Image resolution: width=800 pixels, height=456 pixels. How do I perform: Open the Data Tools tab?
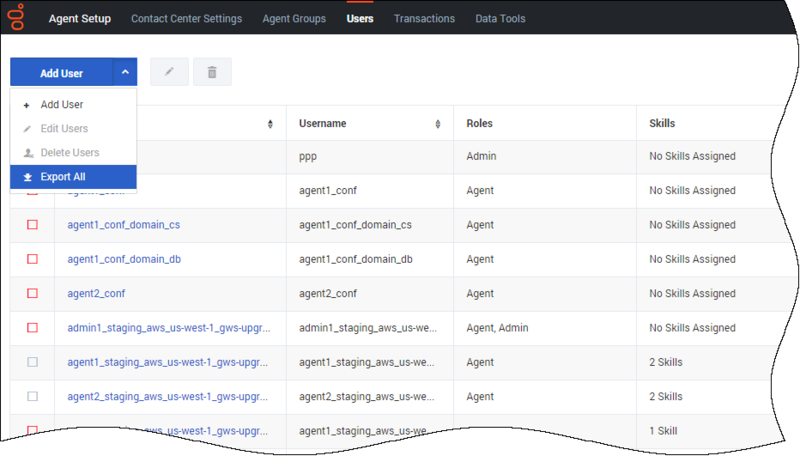click(x=500, y=18)
